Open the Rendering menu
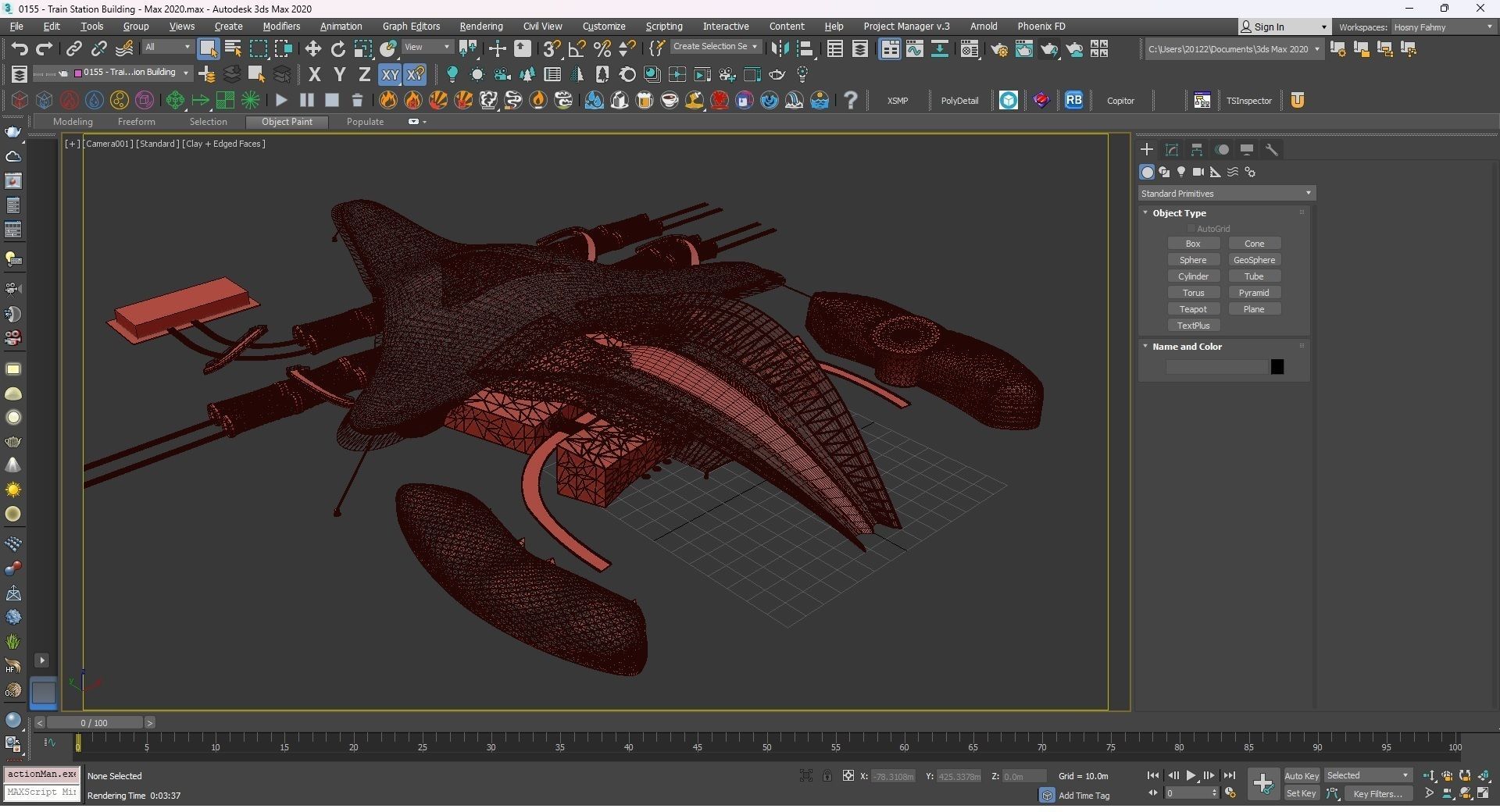1500x812 pixels. (481, 27)
